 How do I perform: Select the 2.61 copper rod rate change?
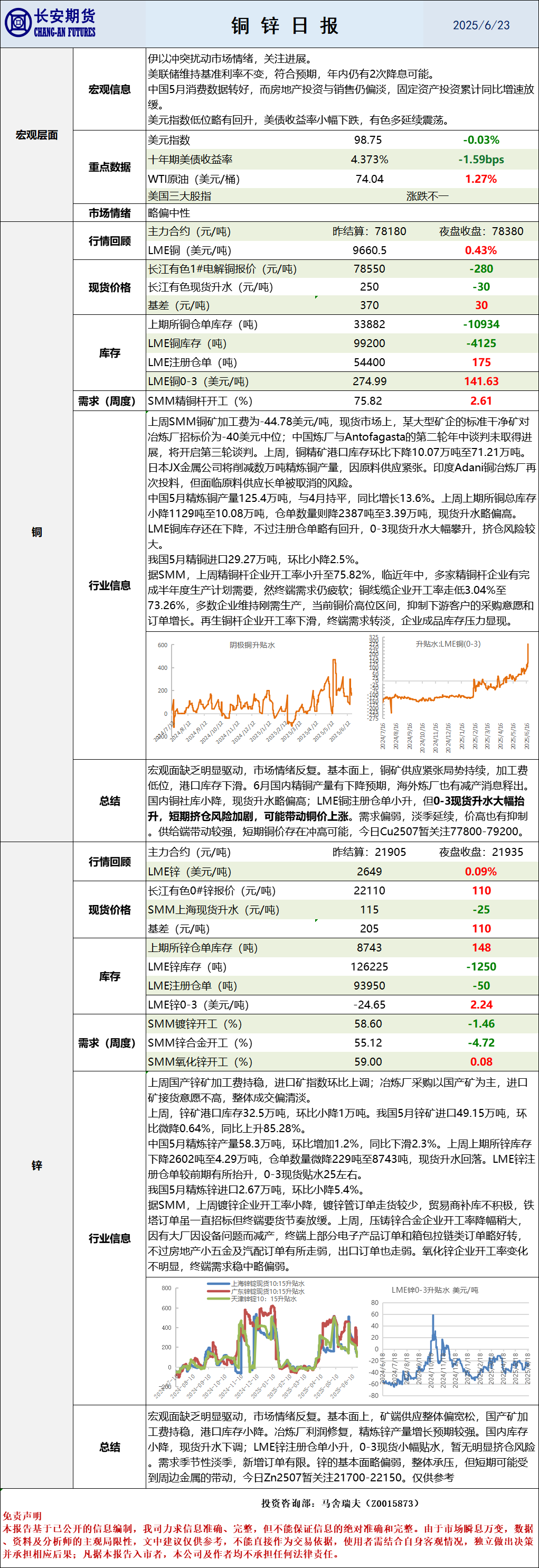481,401
